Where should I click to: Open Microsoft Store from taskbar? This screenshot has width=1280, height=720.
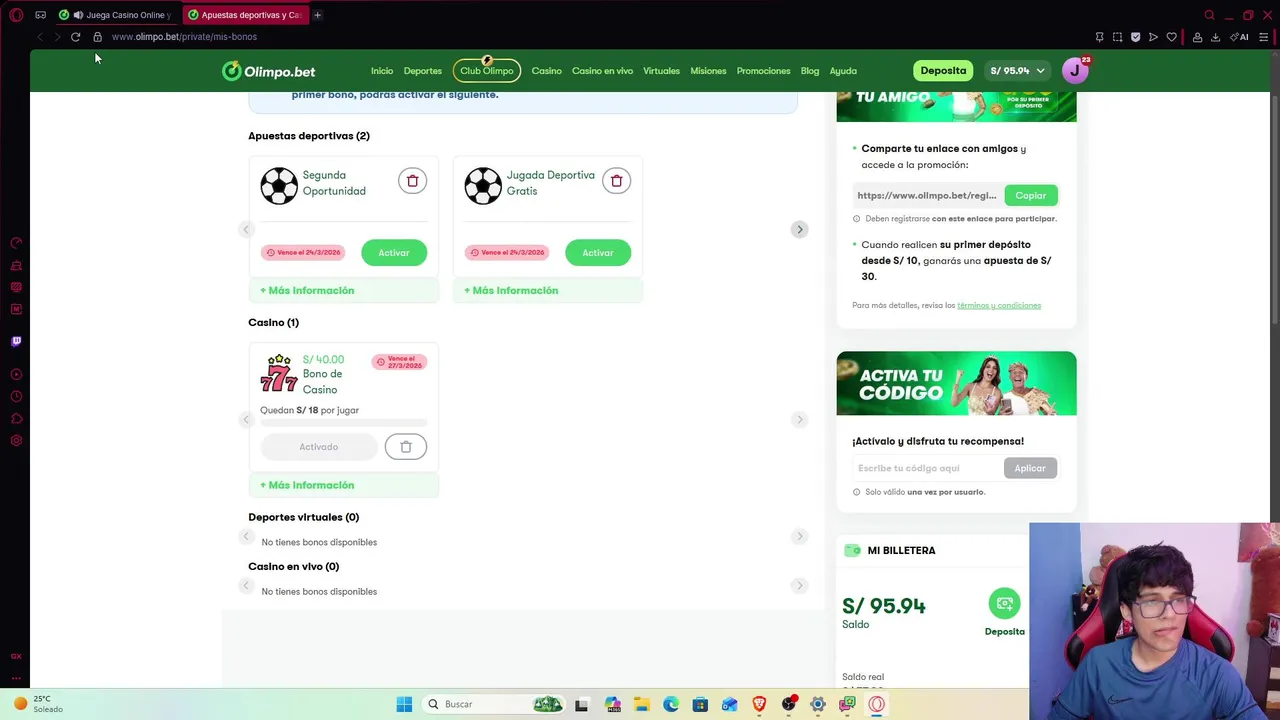(700, 704)
